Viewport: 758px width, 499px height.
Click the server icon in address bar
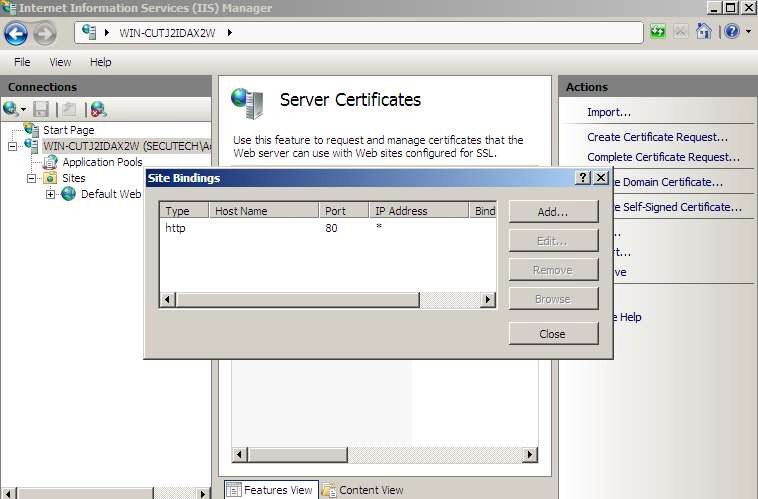89,32
